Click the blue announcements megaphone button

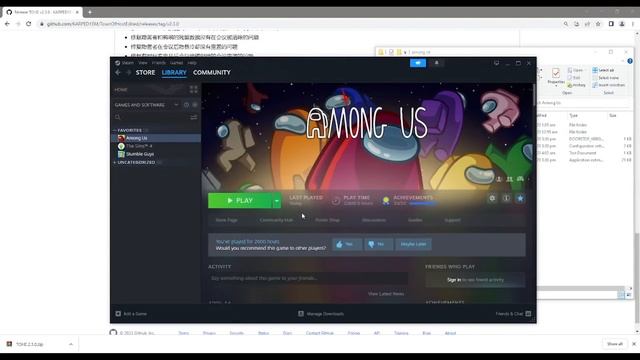(x=418, y=63)
